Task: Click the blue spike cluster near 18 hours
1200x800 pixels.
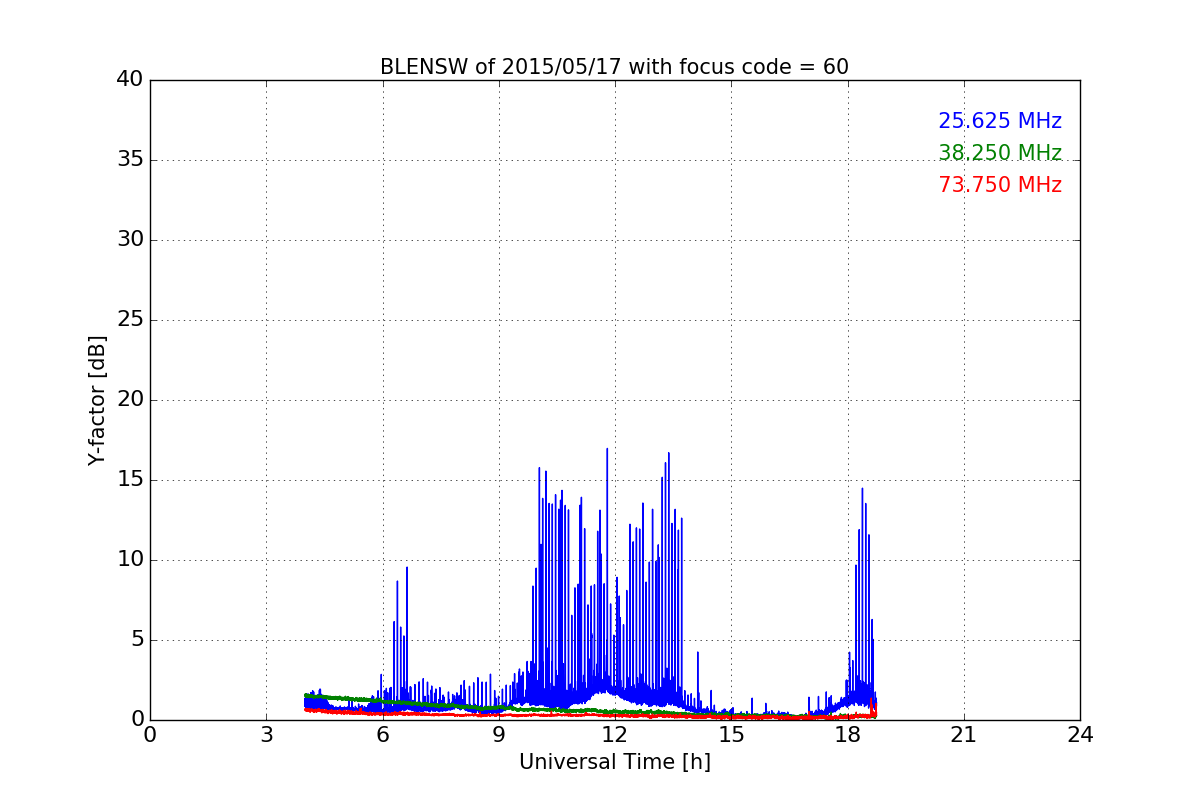Action: (x=862, y=600)
